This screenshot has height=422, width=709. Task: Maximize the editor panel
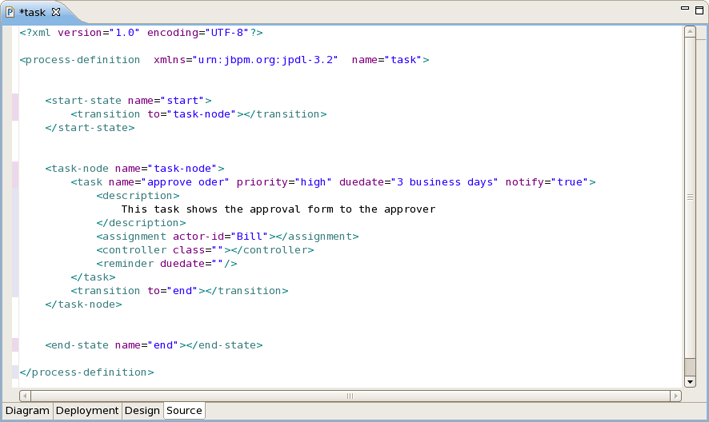click(x=699, y=8)
